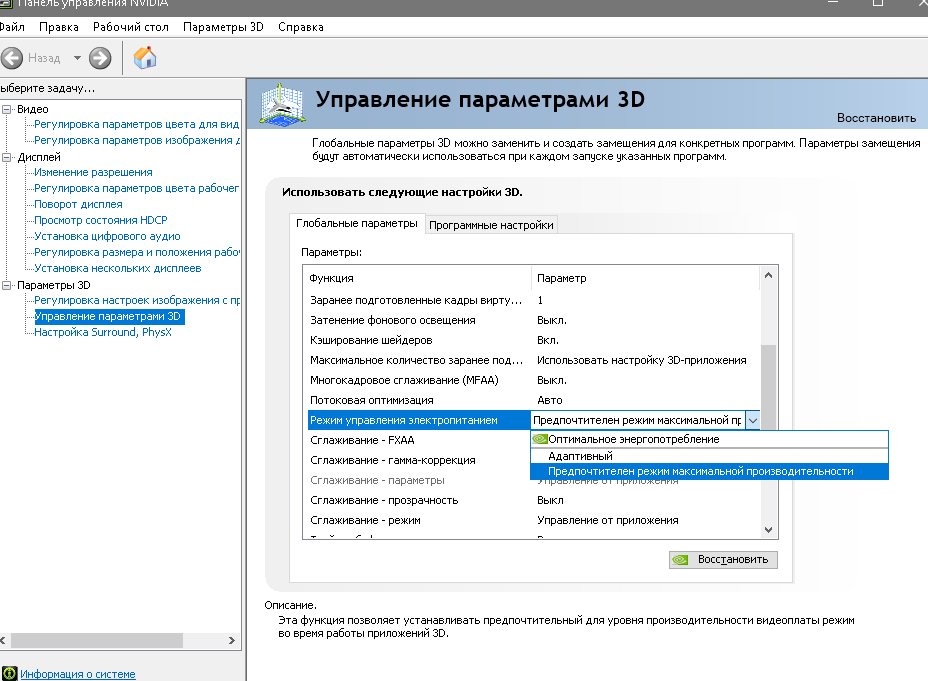Select Управление параметрами 3D tree item
928x681 pixels.
[109, 317]
